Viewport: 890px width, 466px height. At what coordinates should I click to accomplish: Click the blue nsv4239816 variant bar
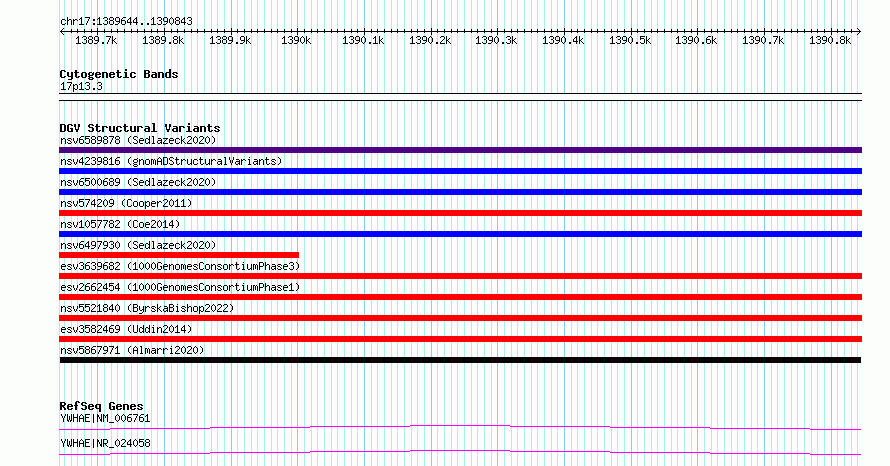click(460, 171)
